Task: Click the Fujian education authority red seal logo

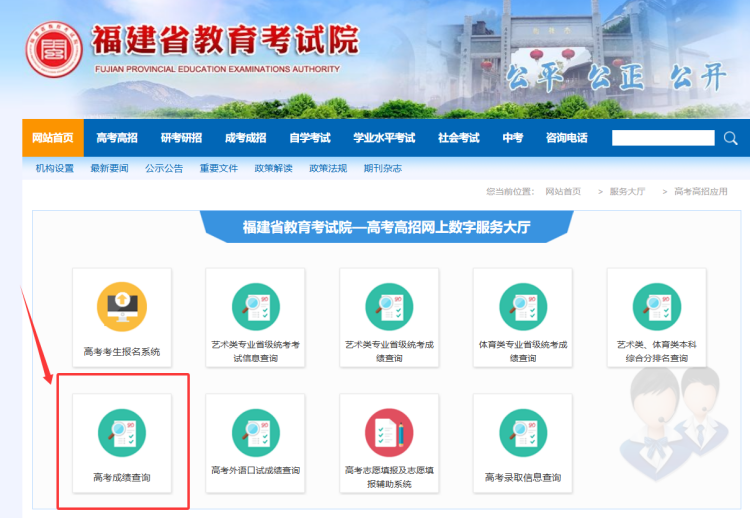Action: tap(54, 50)
